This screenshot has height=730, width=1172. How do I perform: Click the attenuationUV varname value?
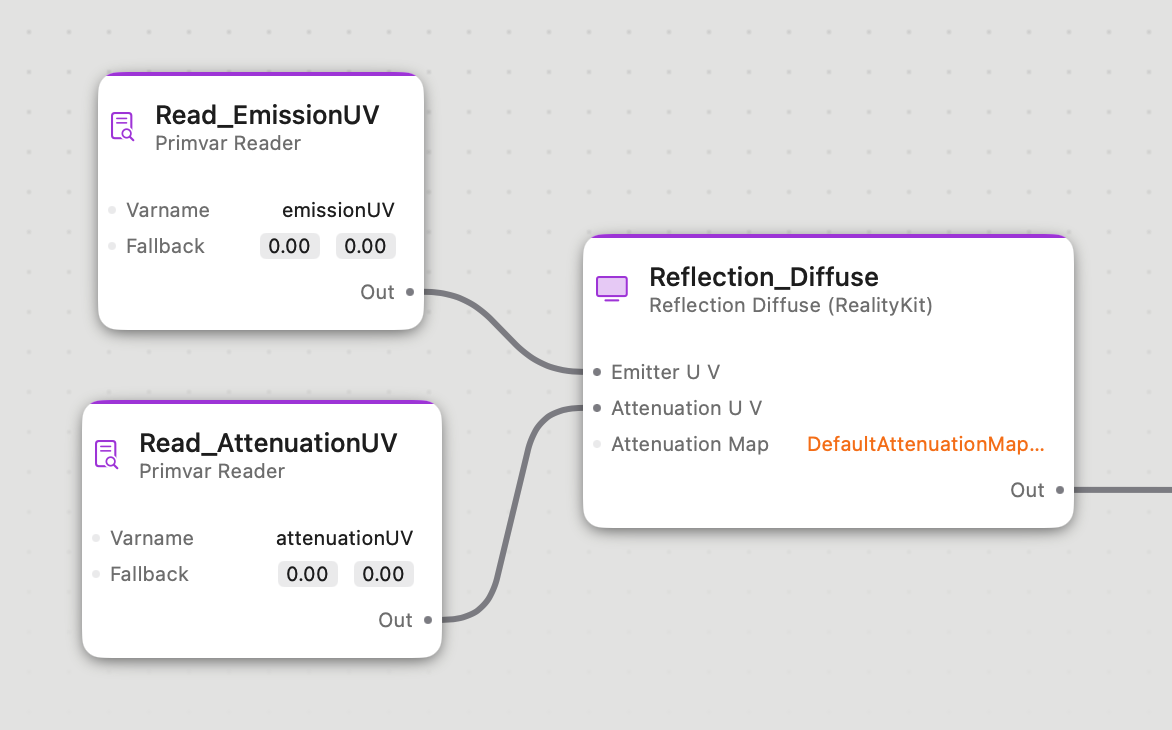pos(344,538)
